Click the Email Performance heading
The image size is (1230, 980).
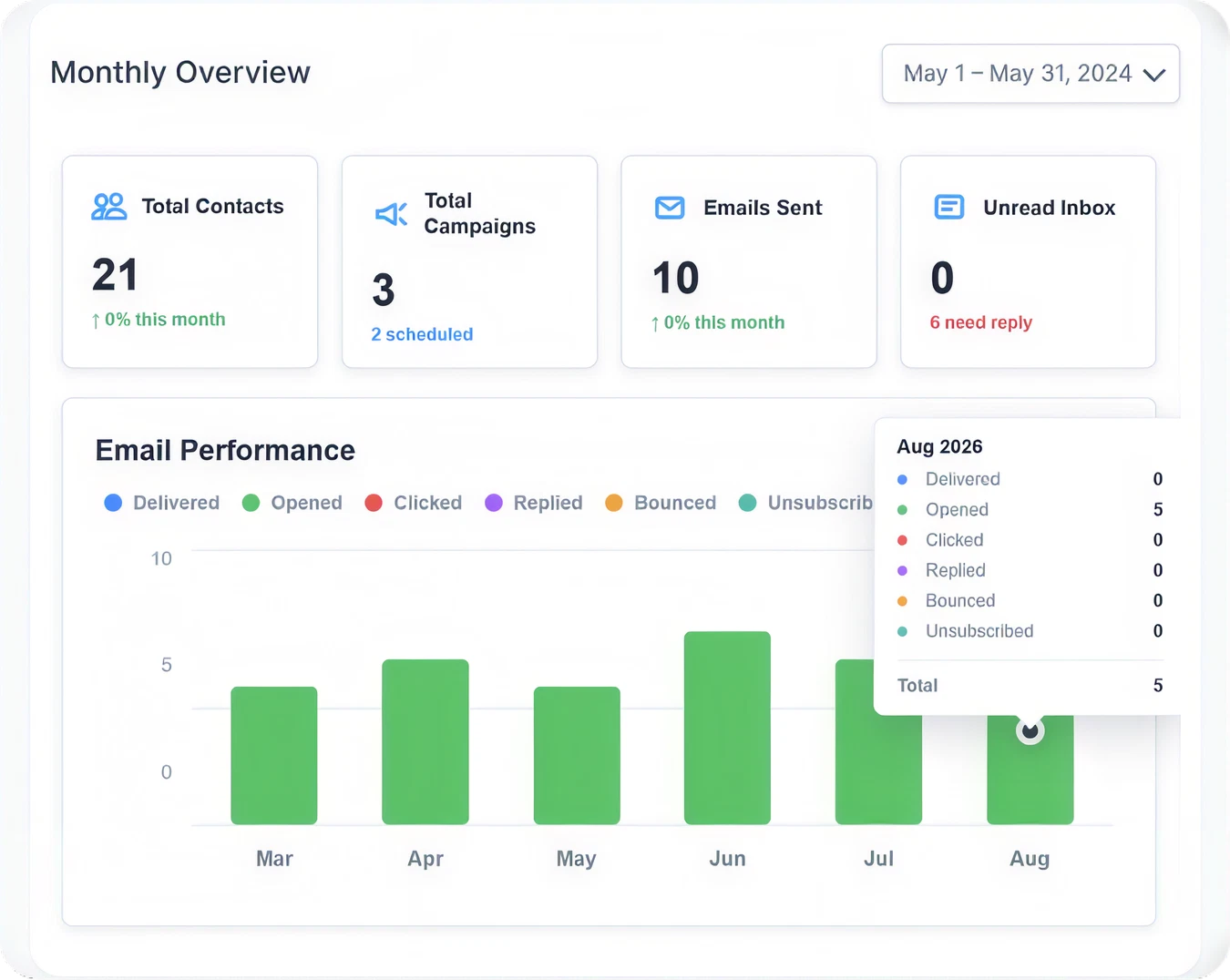coord(225,451)
